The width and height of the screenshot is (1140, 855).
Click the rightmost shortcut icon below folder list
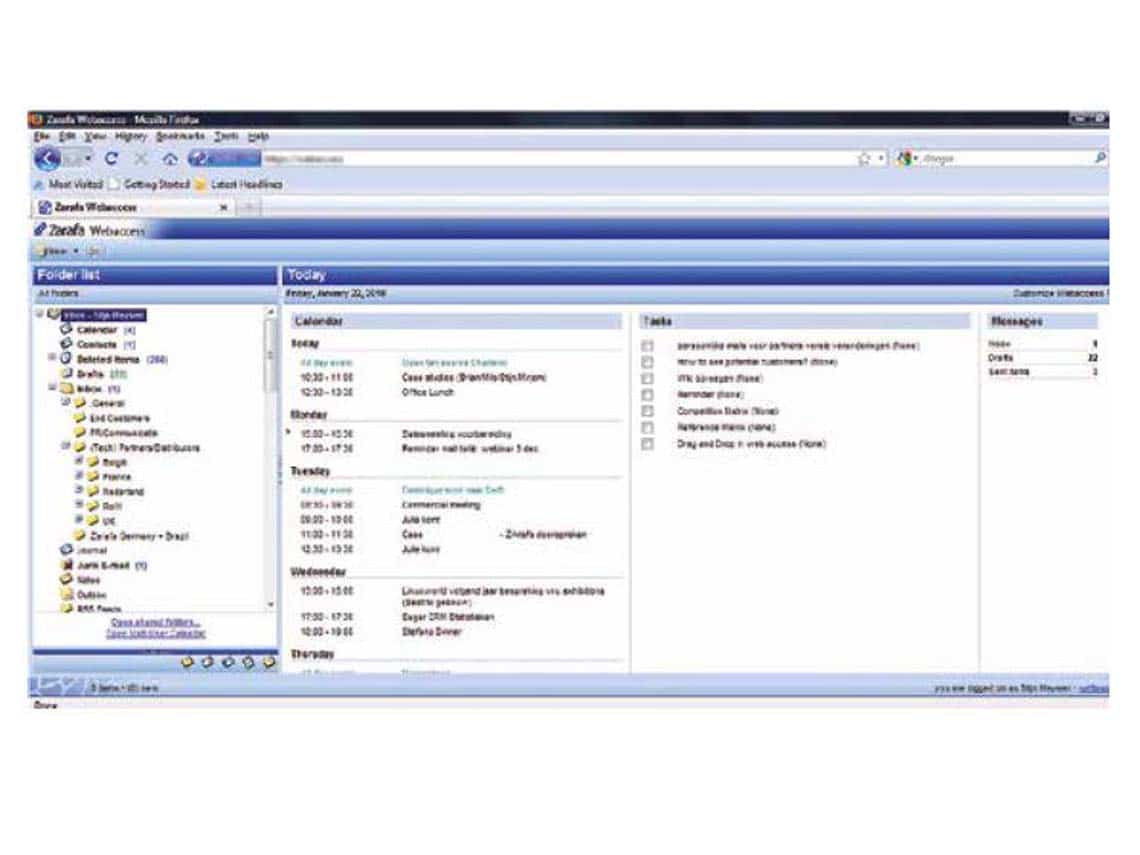coord(269,662)
